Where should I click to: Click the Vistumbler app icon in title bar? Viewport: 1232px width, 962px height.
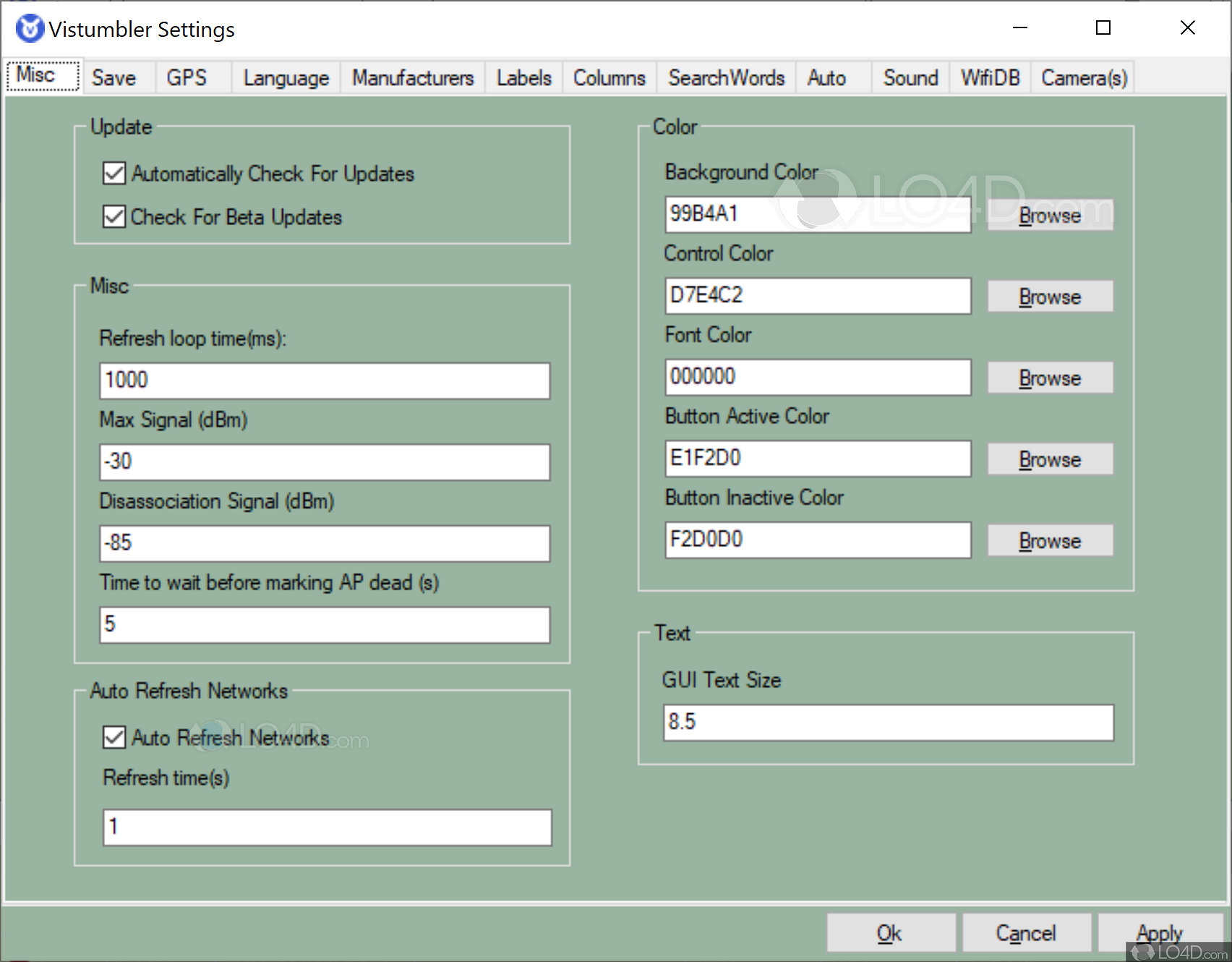[x=30, y=29]
